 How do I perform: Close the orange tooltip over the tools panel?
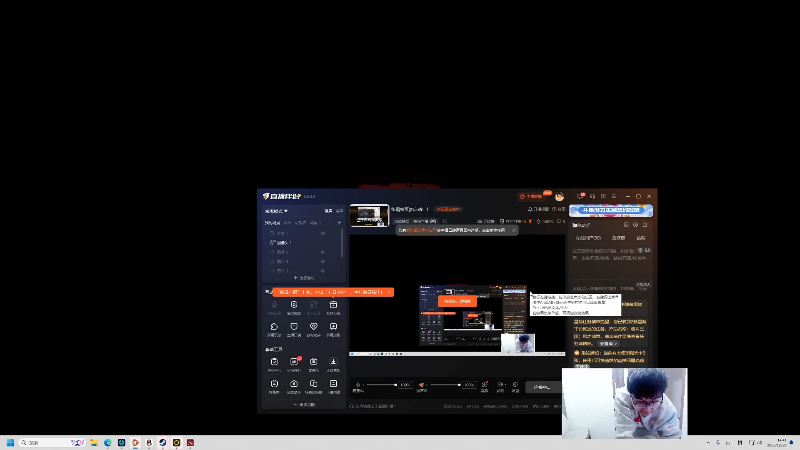click(389, 292)
